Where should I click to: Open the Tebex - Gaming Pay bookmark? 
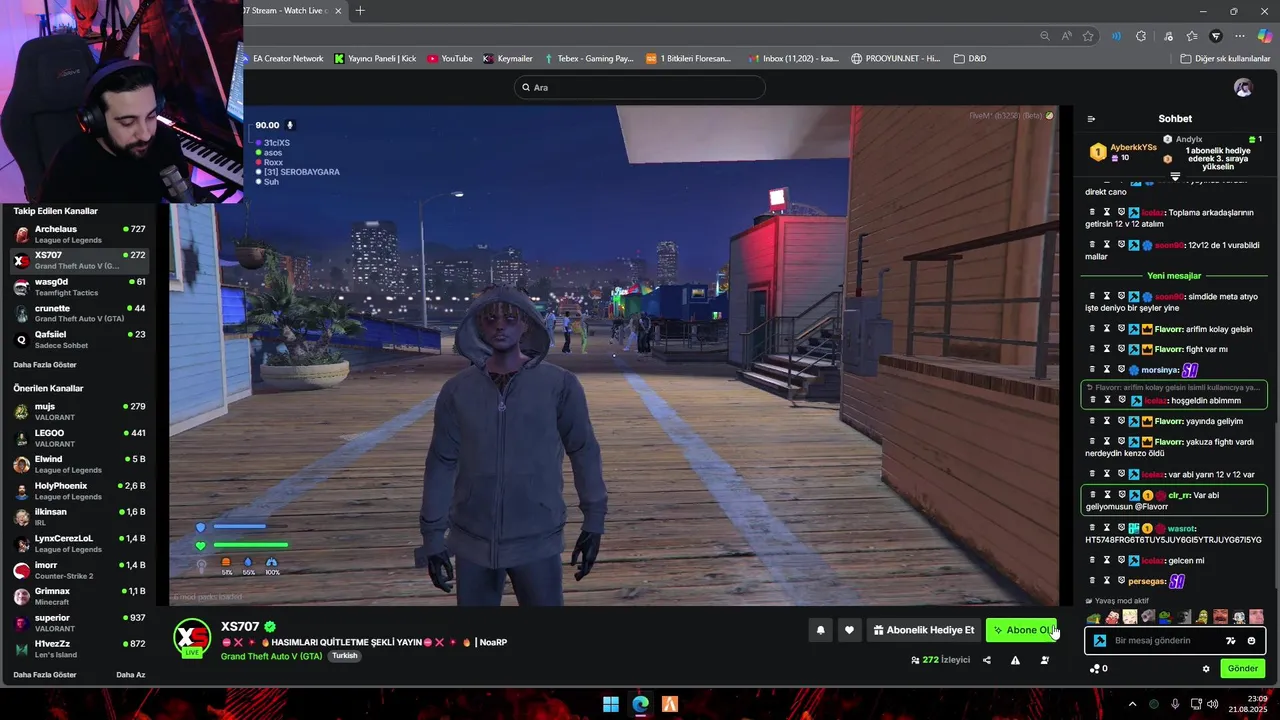click(588, 59)
